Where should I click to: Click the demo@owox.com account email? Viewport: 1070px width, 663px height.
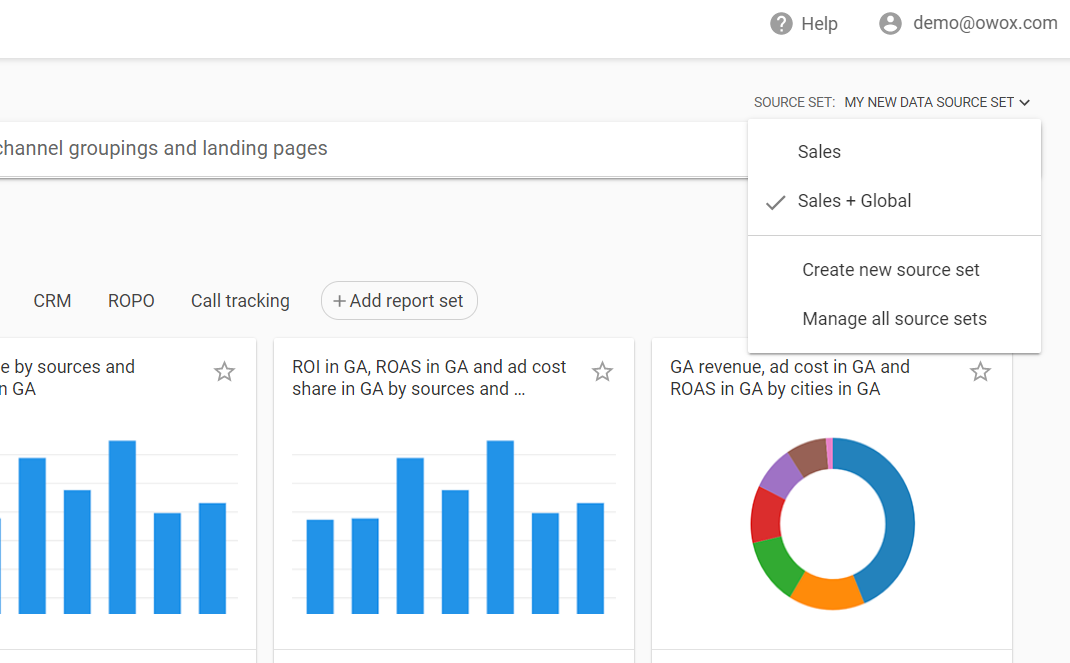[985, 23]
